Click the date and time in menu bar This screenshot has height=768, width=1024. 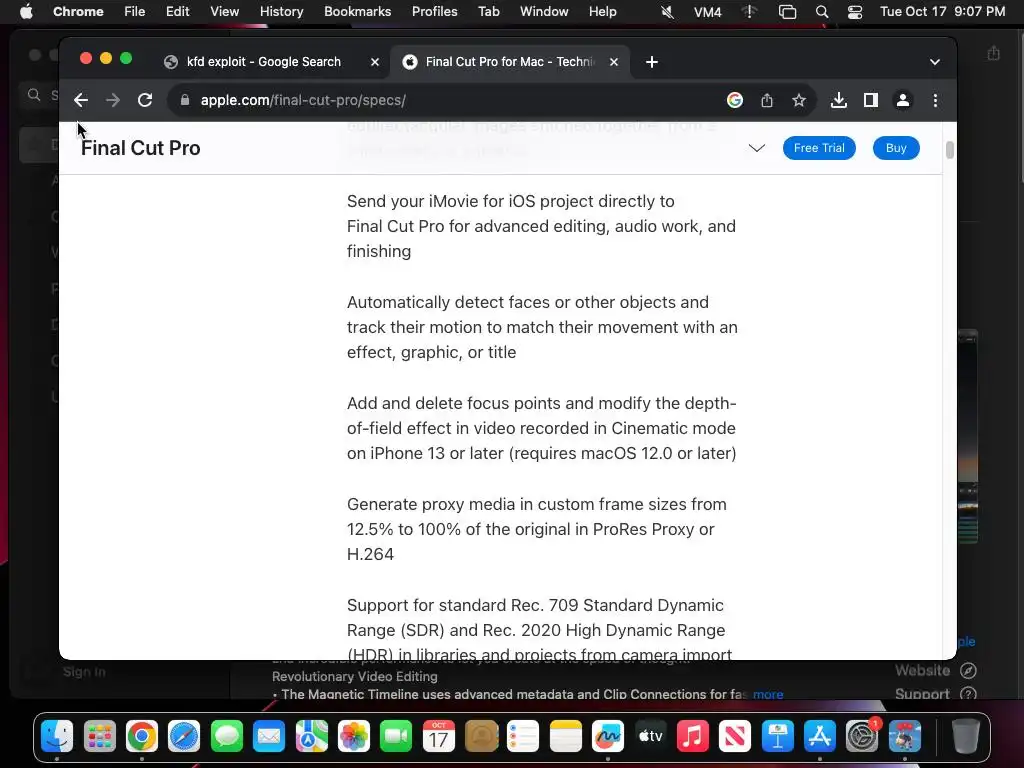click(942, 12)
